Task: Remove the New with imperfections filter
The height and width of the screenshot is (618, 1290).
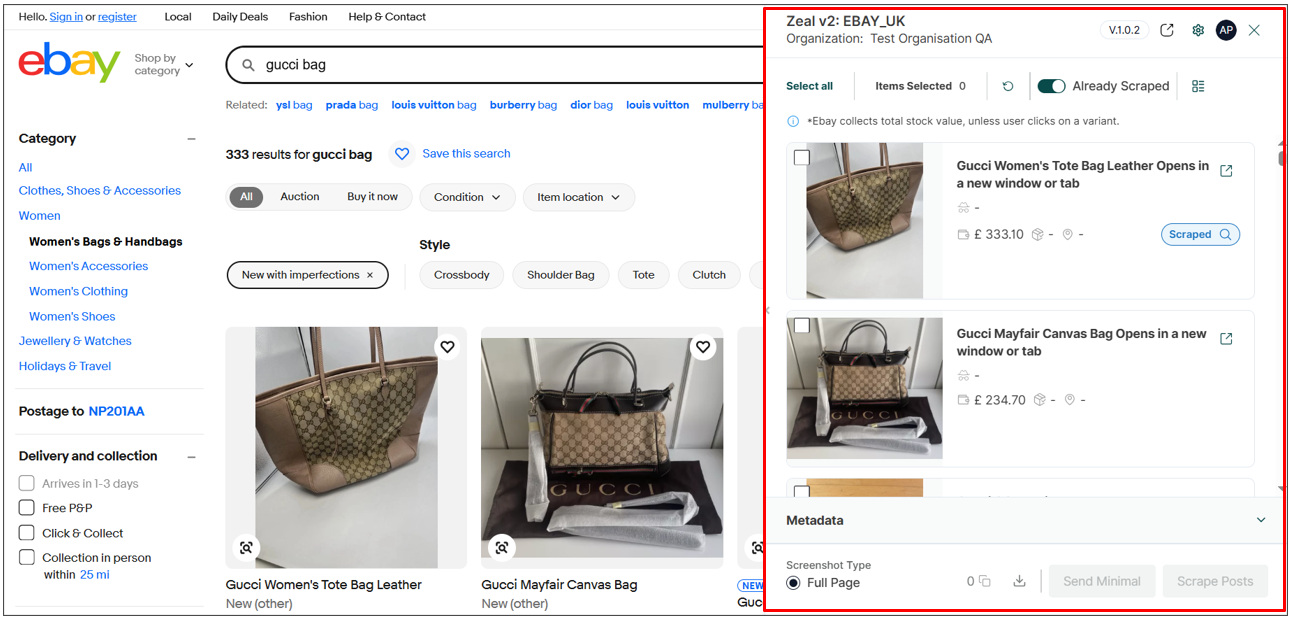Action: point(370,275)
